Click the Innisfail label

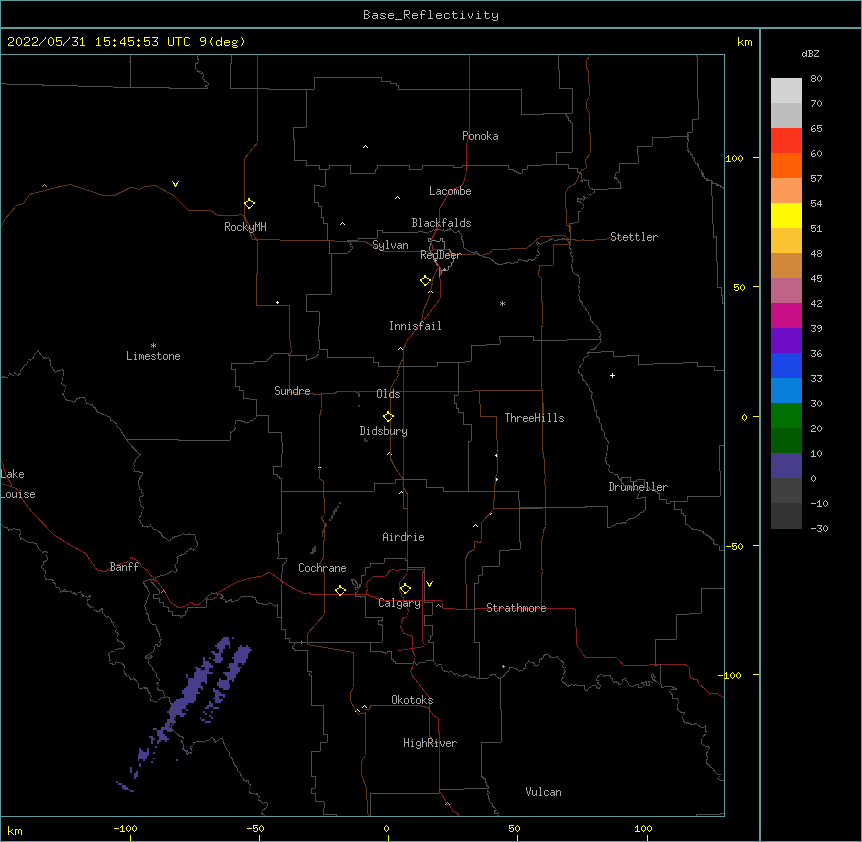(415, 326)
